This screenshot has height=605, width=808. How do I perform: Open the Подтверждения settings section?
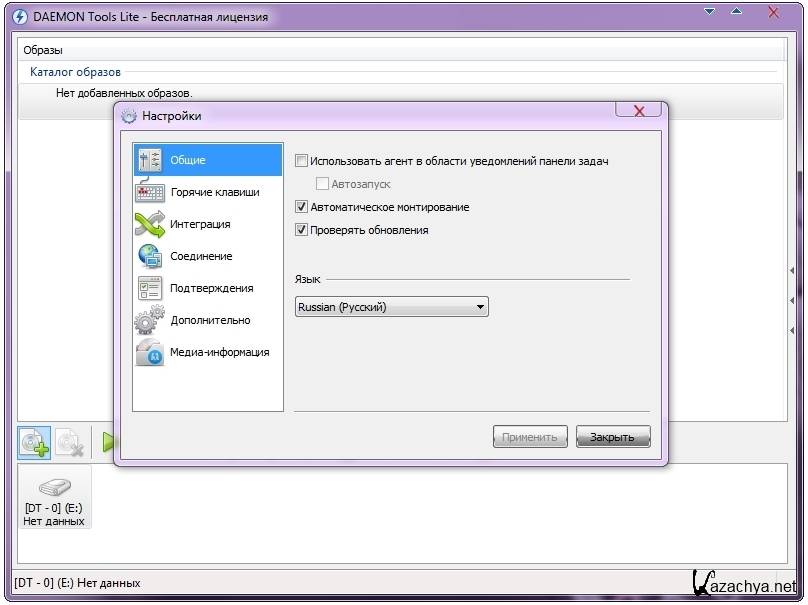pyautogui.click(x=210, y=288)
